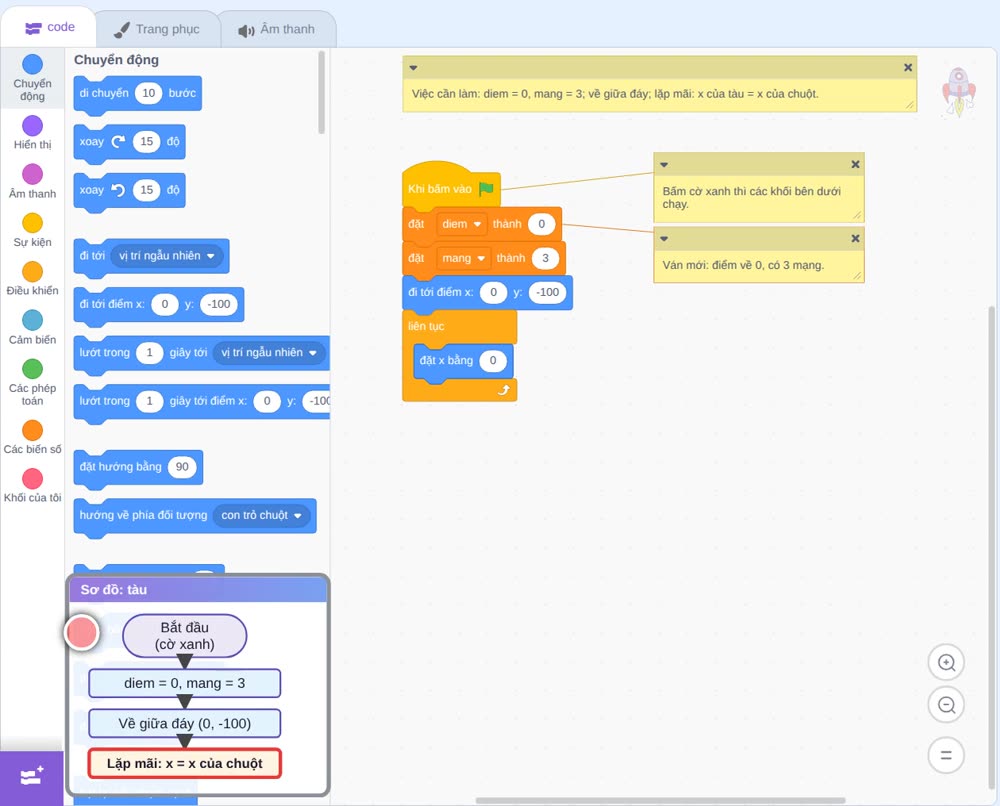
Task: Collapse the 'Ván mới' comment
Action: click(664, 238)
